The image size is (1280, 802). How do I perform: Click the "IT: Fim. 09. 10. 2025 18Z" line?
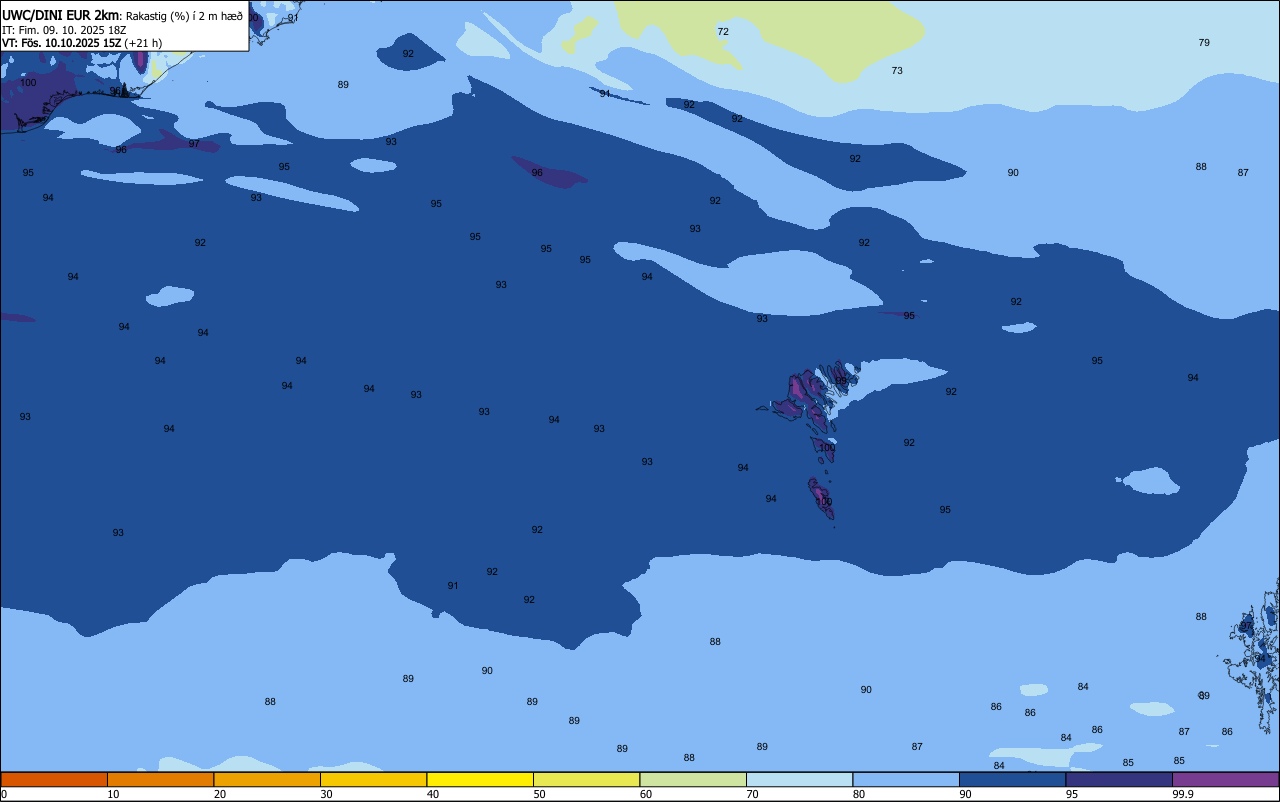[64, 30]
